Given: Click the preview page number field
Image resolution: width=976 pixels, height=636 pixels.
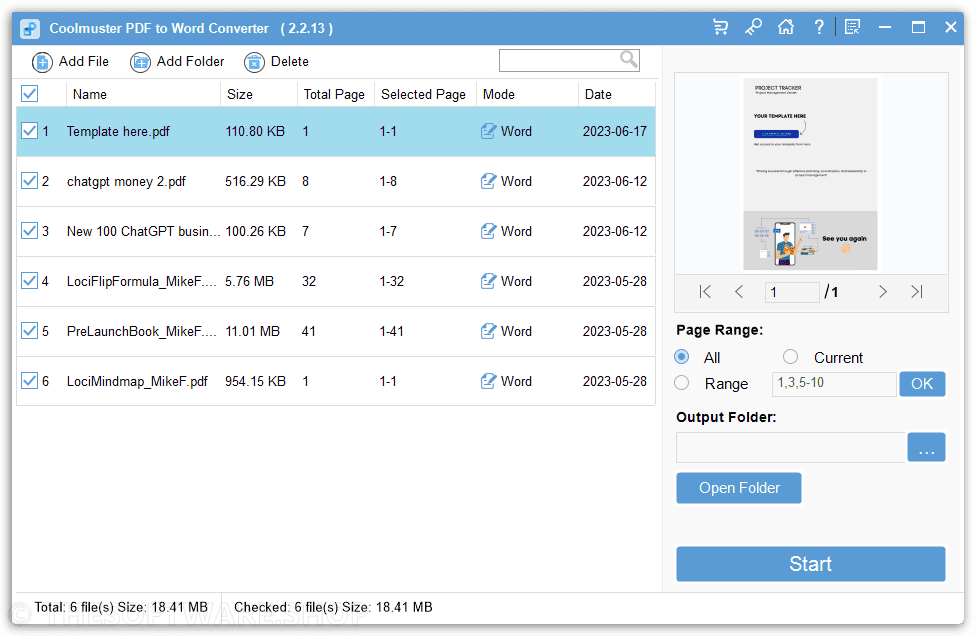Looking at the screenshot, I should click(792, 292).
